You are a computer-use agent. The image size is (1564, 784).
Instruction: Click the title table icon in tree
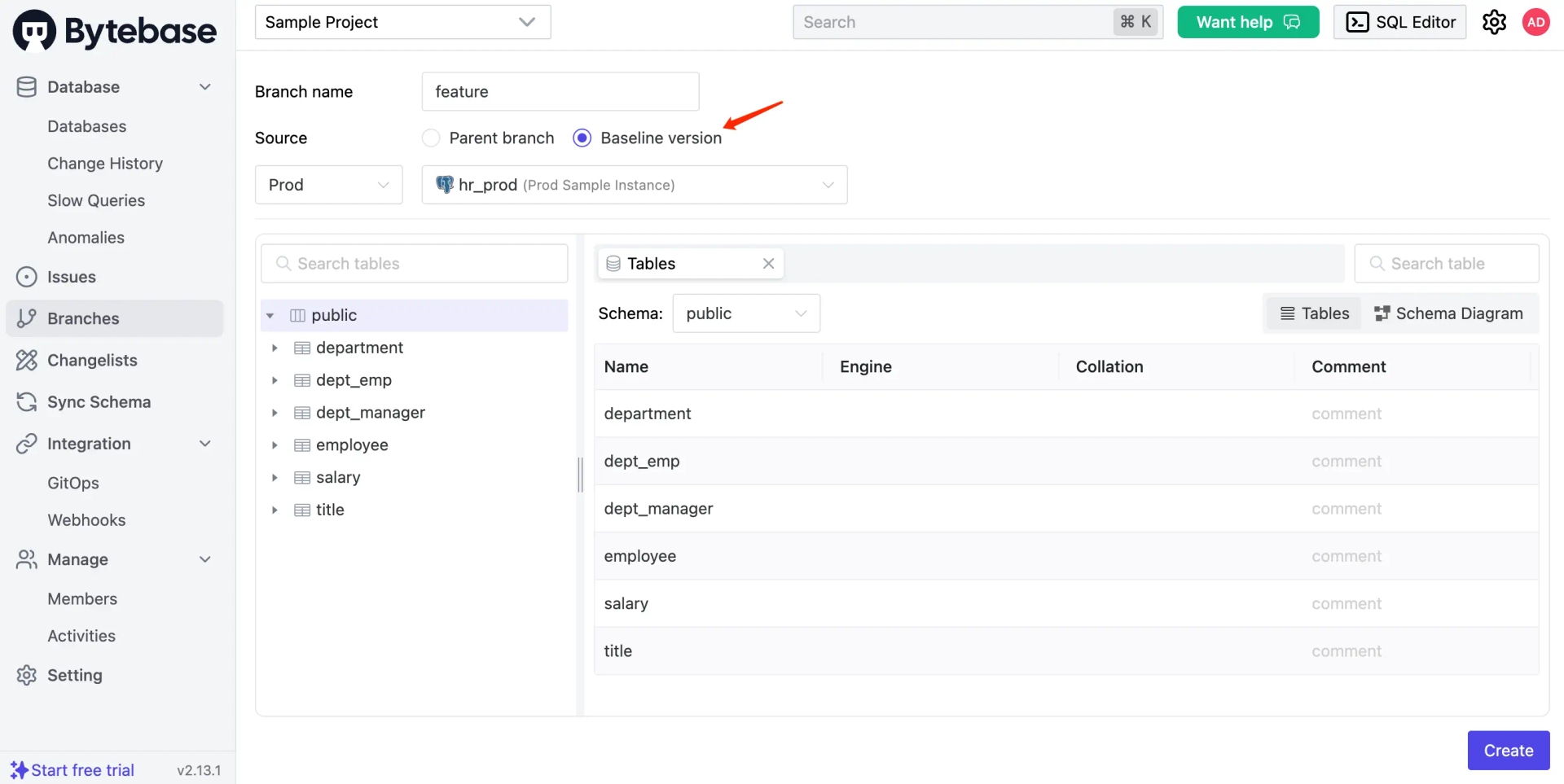302,510
